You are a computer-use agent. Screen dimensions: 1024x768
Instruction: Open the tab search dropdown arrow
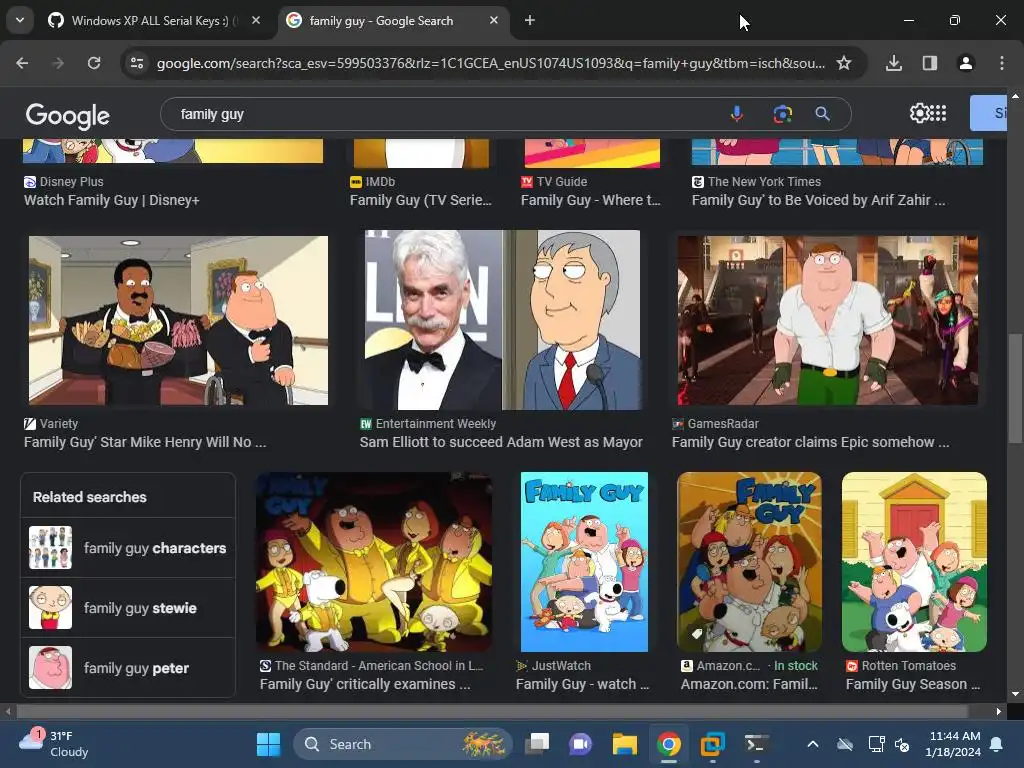pyautogui.click(x=20, y=20)
